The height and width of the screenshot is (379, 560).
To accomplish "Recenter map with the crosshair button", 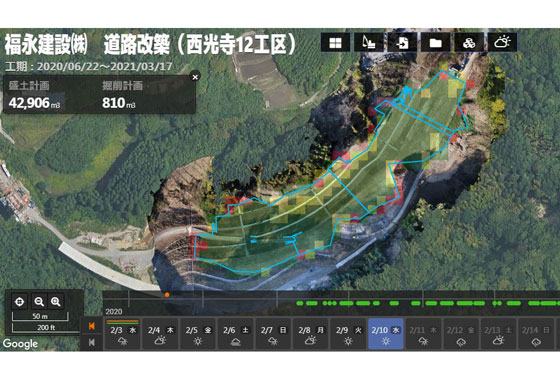I will coord(20,302).
